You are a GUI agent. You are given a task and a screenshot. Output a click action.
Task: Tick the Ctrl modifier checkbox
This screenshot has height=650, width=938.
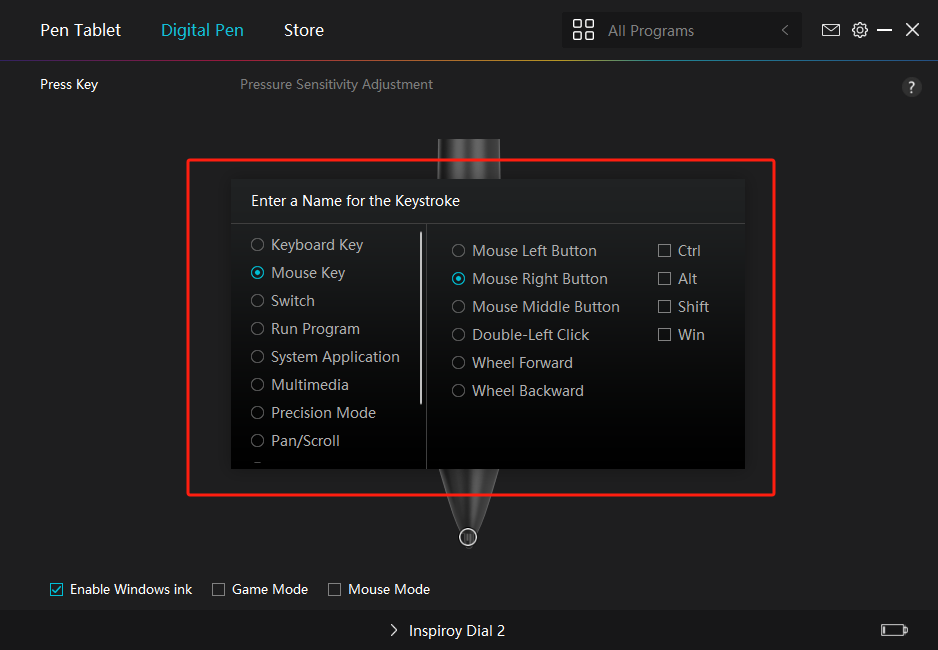point(664,251)
